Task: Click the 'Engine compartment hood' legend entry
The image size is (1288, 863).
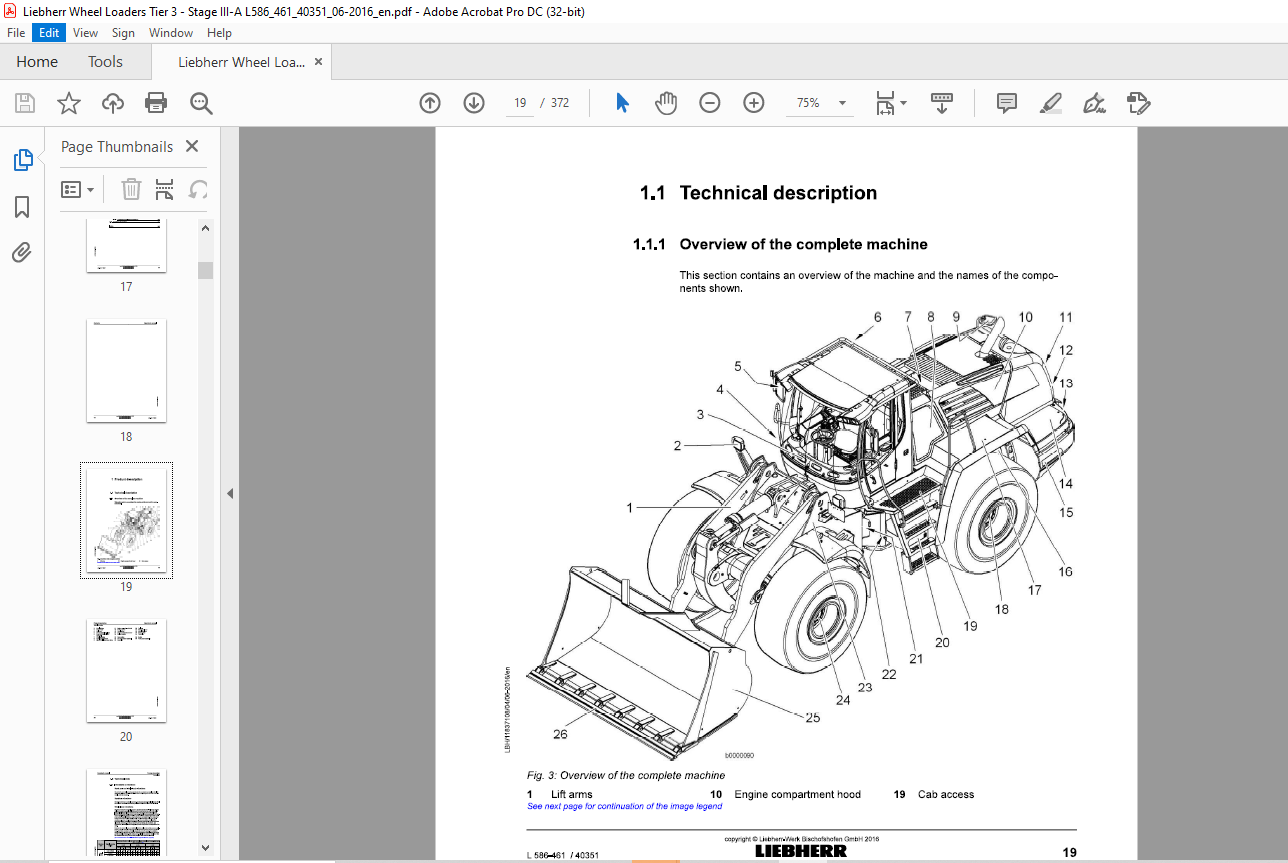Action: click(797, 794)
